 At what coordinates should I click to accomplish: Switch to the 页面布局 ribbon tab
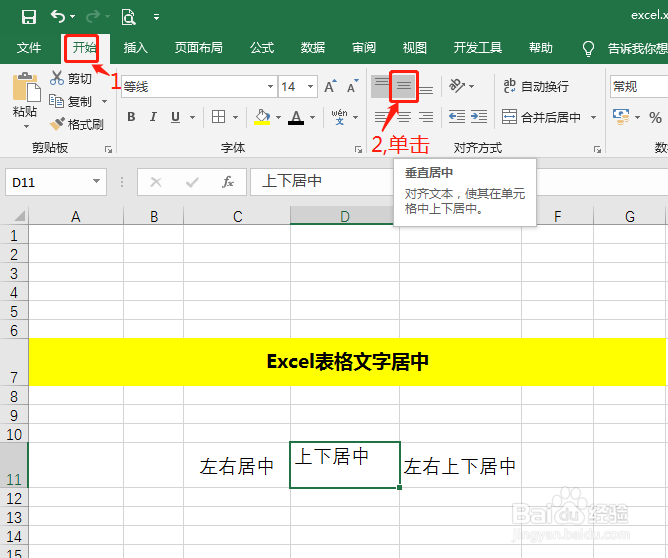[199, 48]
